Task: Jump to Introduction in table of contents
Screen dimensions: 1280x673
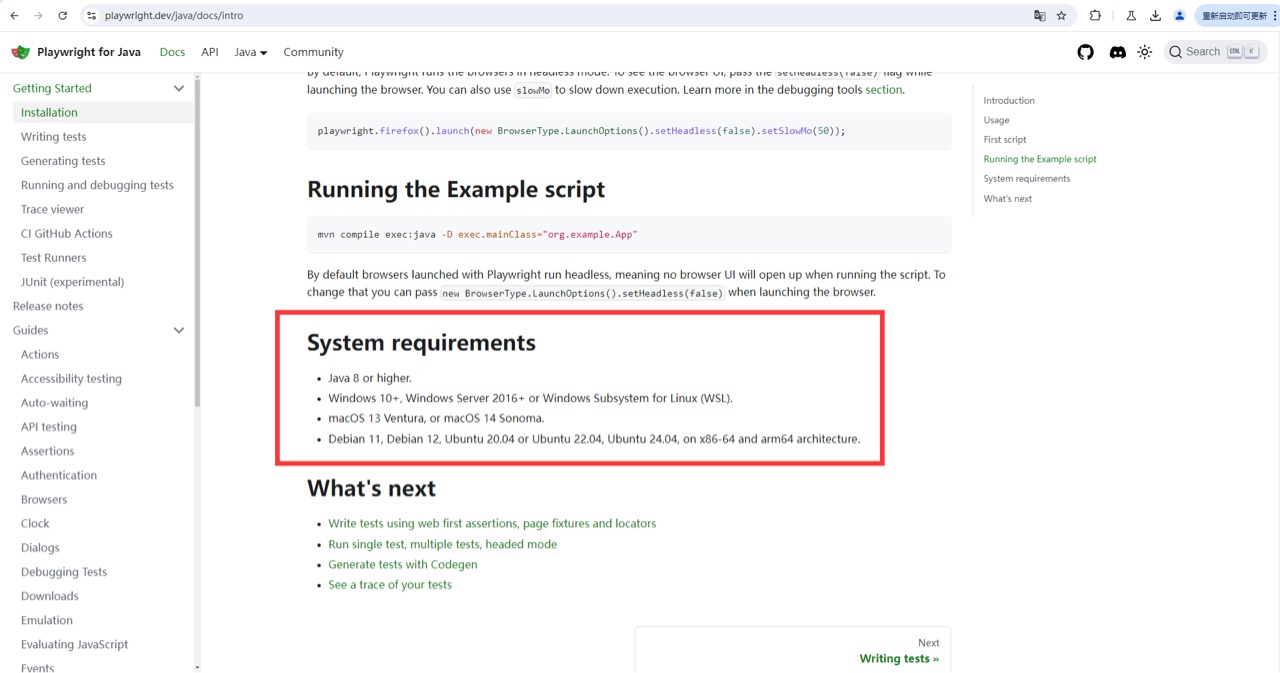Action: tap(1009, 101)
